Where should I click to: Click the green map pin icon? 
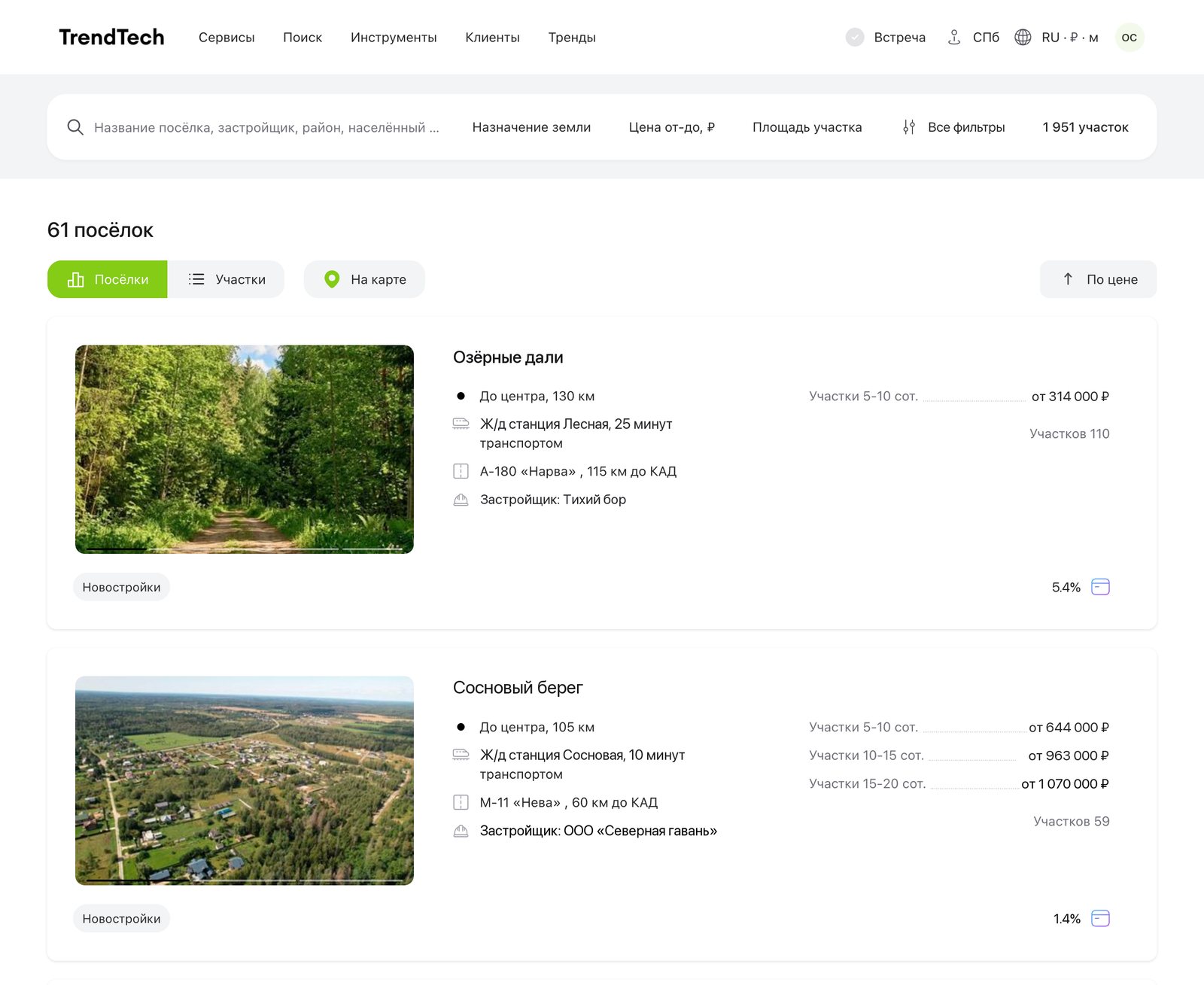coord(332,279)
